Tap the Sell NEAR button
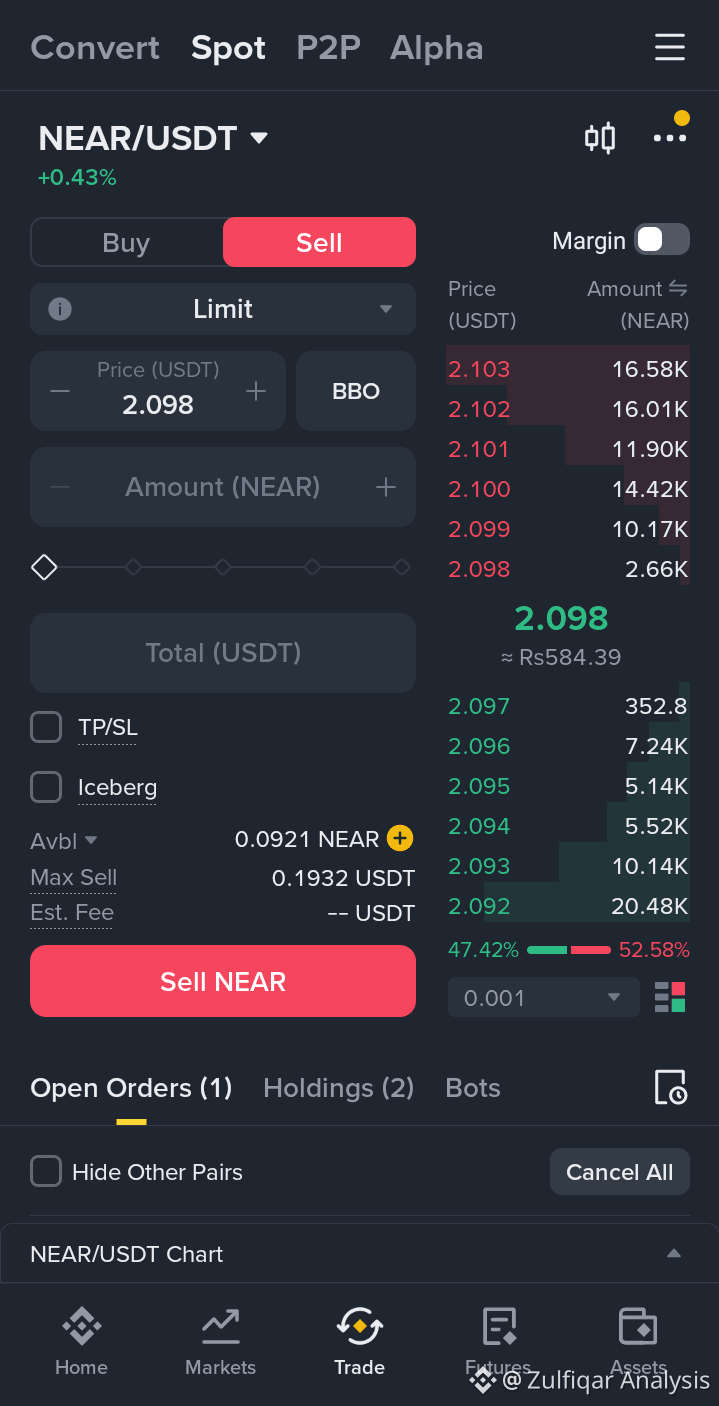719x1406 pixels. tap(223, 981)
